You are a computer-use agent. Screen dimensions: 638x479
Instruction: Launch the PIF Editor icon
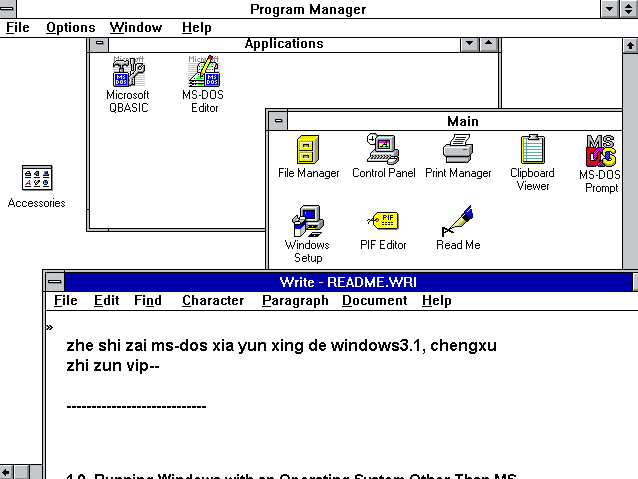[x=383, y=222]
